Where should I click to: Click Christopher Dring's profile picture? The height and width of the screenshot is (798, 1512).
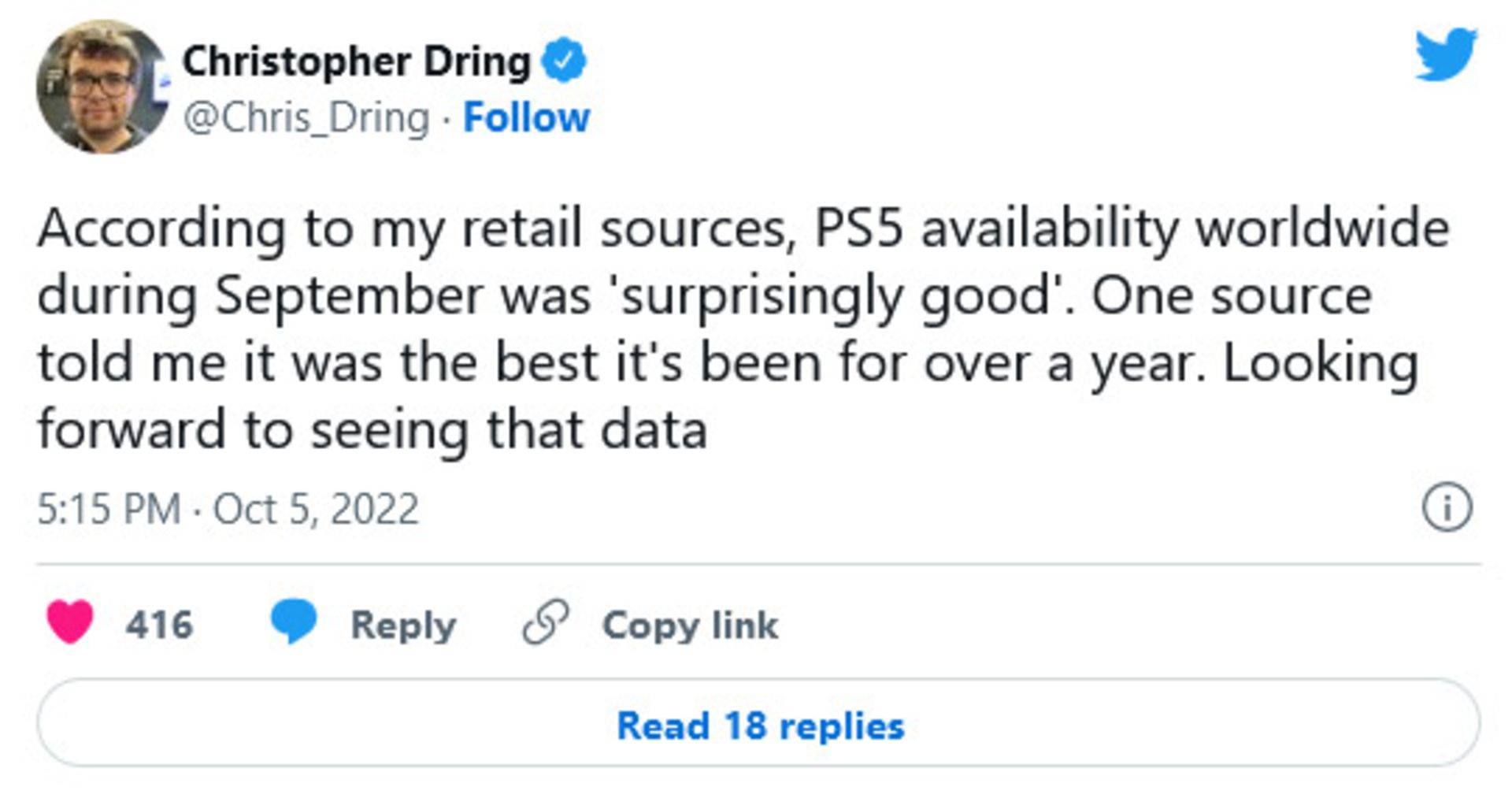pos(101,87)
